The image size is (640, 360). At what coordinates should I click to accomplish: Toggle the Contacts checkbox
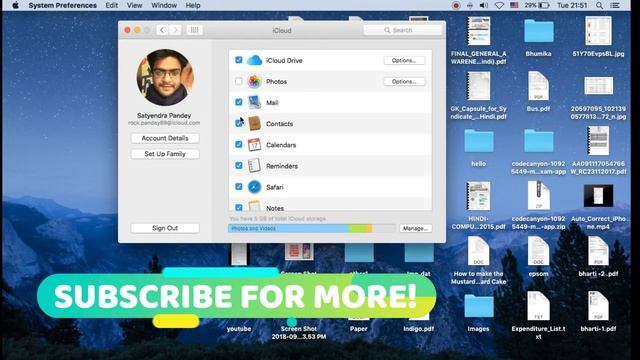point(239,123)
